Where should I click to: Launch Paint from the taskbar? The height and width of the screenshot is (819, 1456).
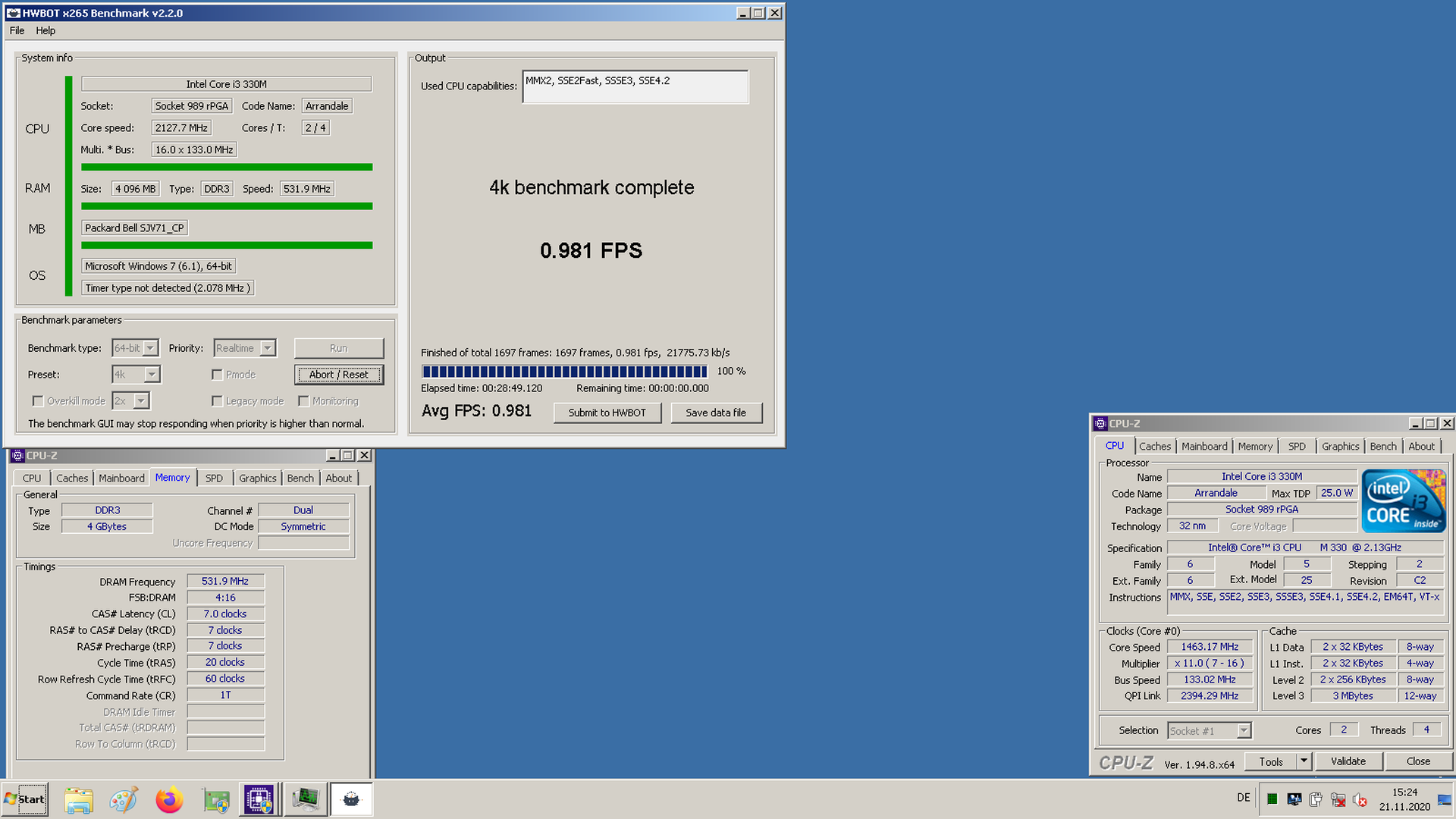point(124,799)
